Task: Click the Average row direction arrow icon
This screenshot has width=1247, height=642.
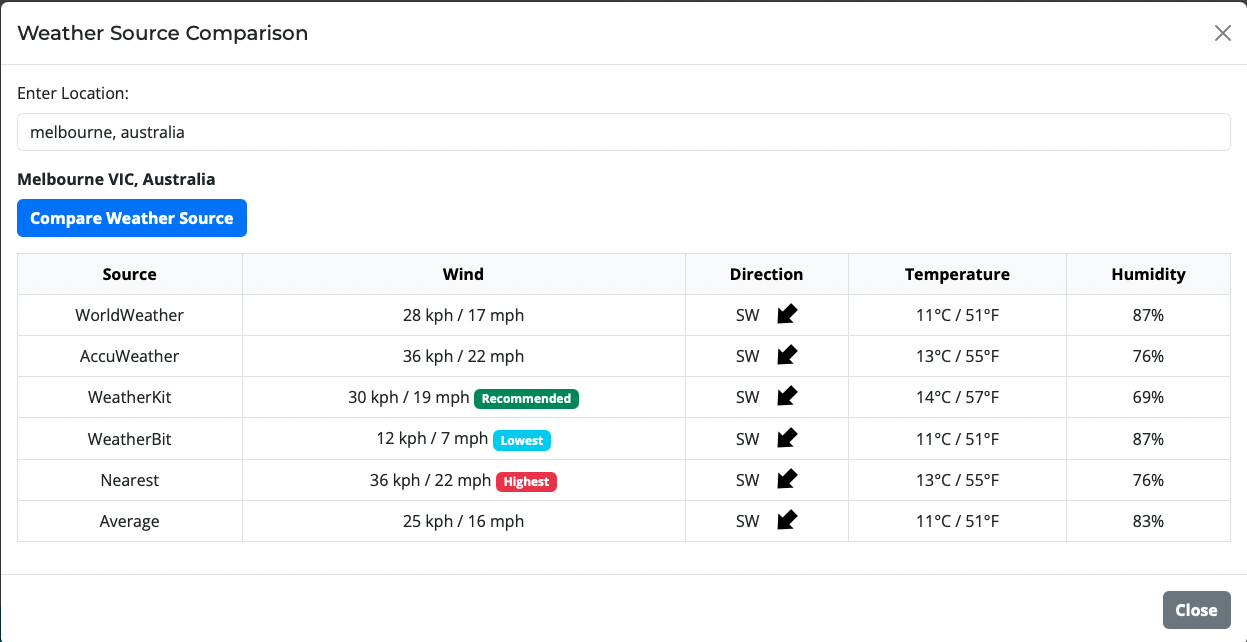Action: 787,520
